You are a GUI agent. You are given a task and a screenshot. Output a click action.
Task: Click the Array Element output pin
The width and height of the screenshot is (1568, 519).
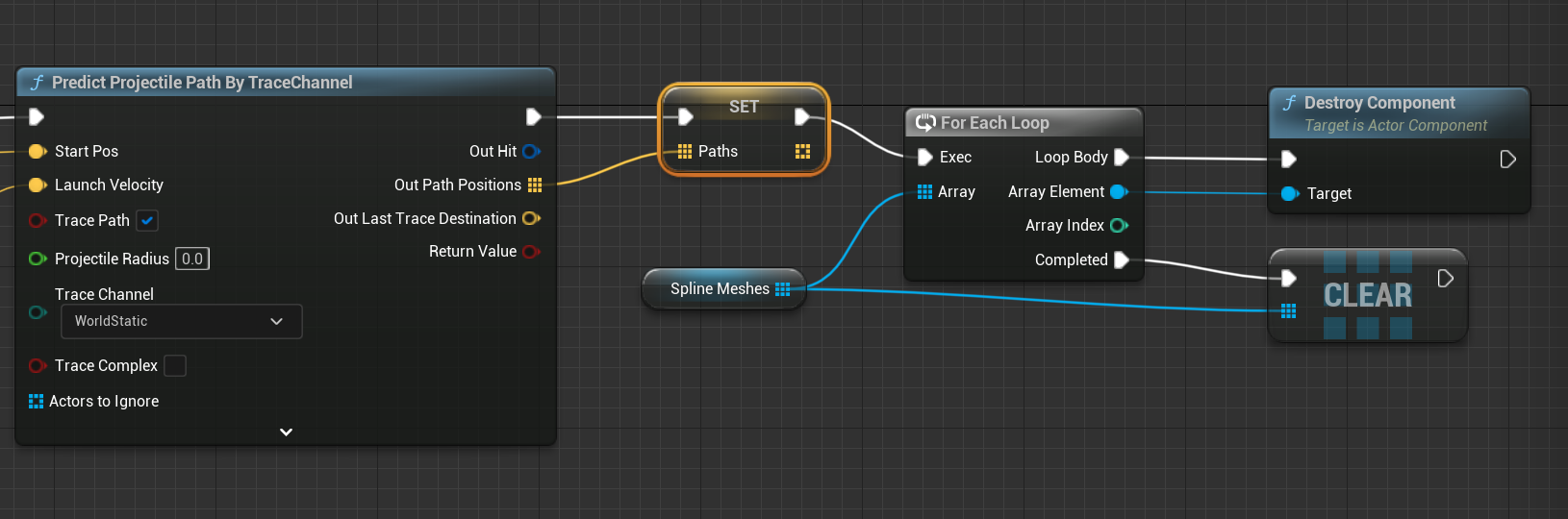pos(1119,191)
